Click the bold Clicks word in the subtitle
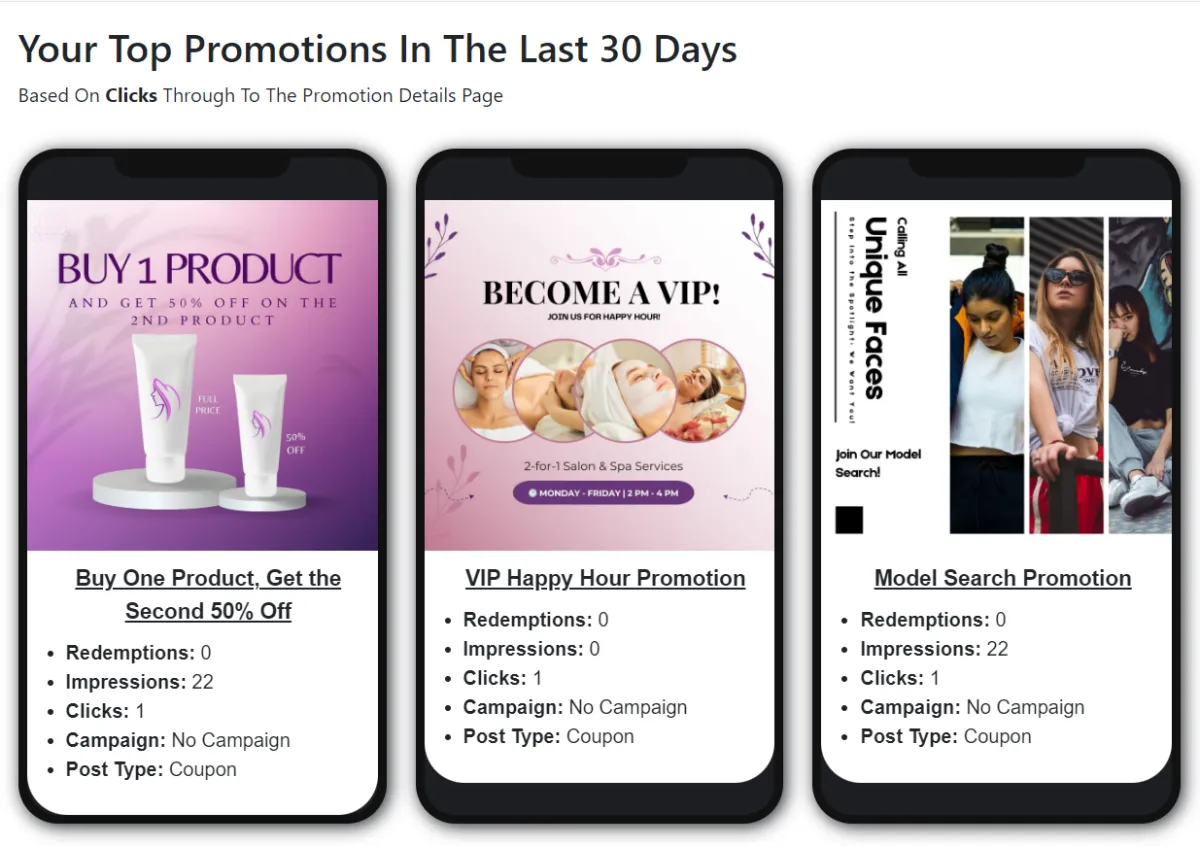1200x846 pixels. click(131, 96)
